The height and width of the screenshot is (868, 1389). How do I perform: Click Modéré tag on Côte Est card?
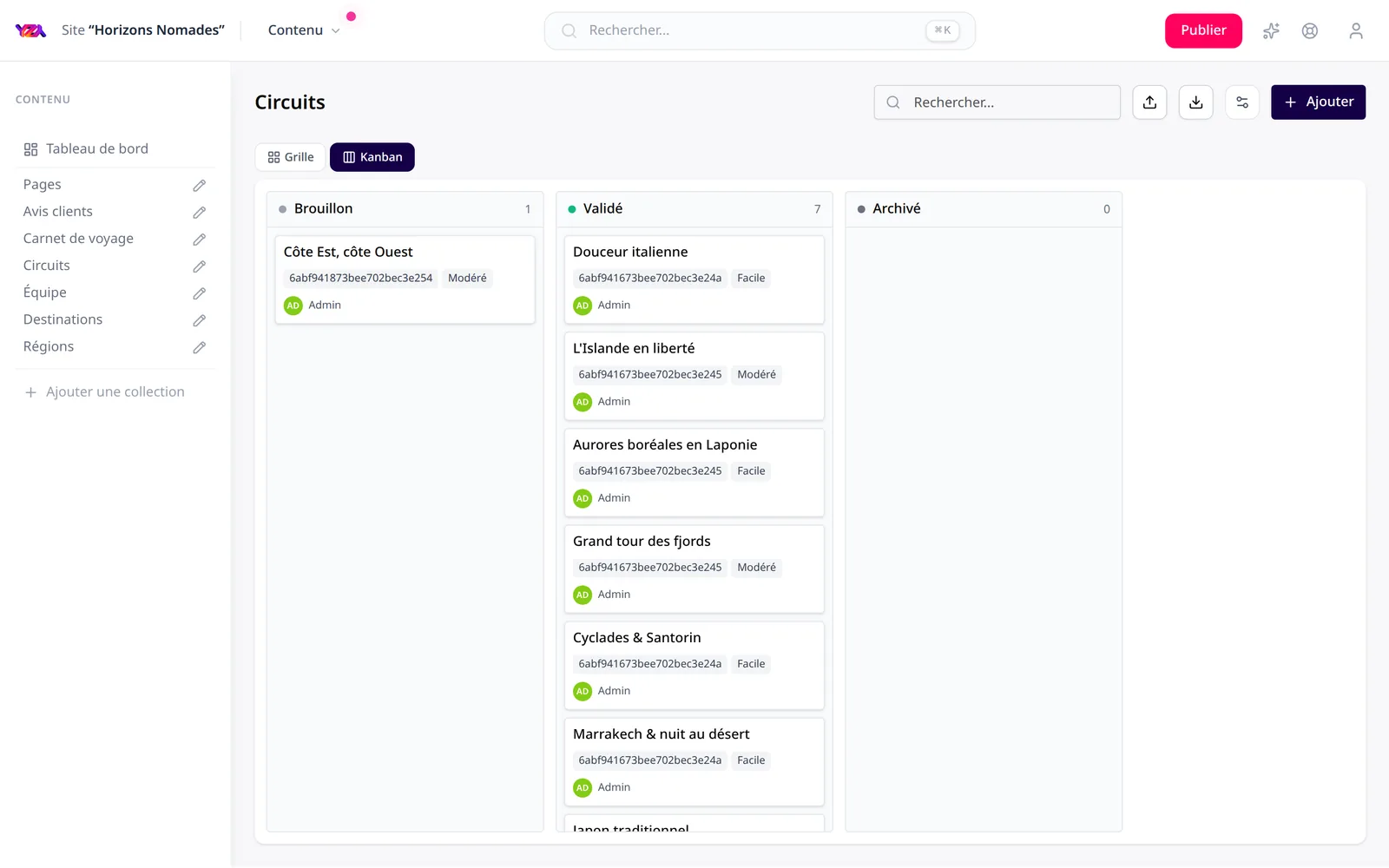coord(467,279)
